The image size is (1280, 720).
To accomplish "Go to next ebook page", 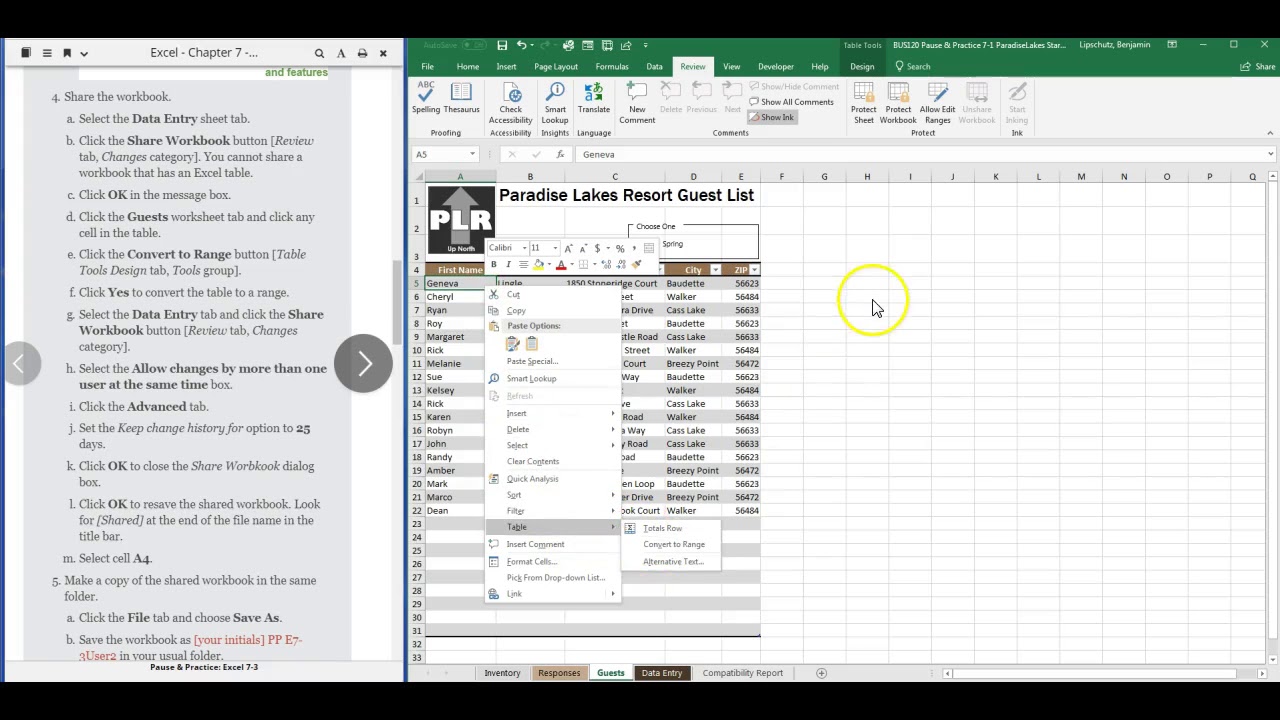I will 364,363.
